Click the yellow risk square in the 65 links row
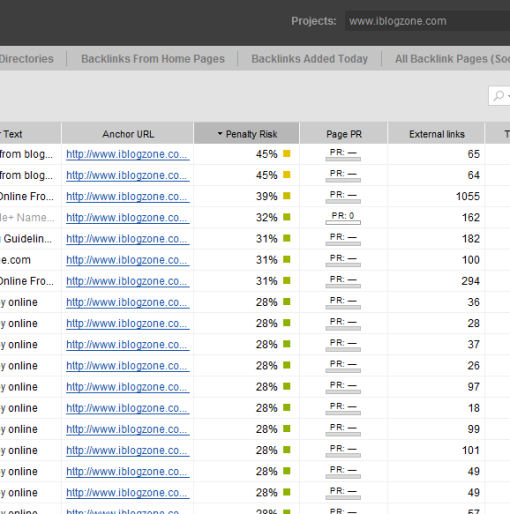 point(287,154)
